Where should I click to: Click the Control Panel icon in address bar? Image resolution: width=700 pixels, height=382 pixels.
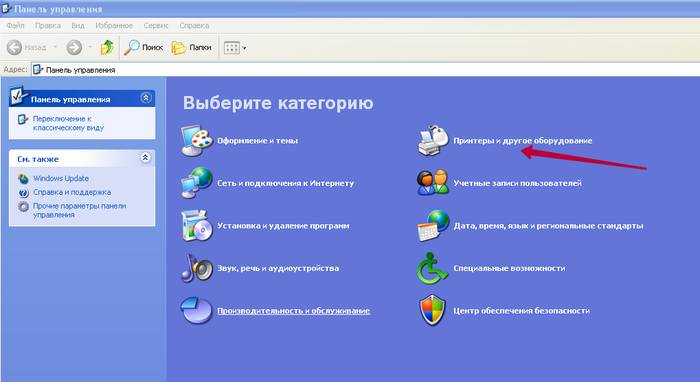38,70
